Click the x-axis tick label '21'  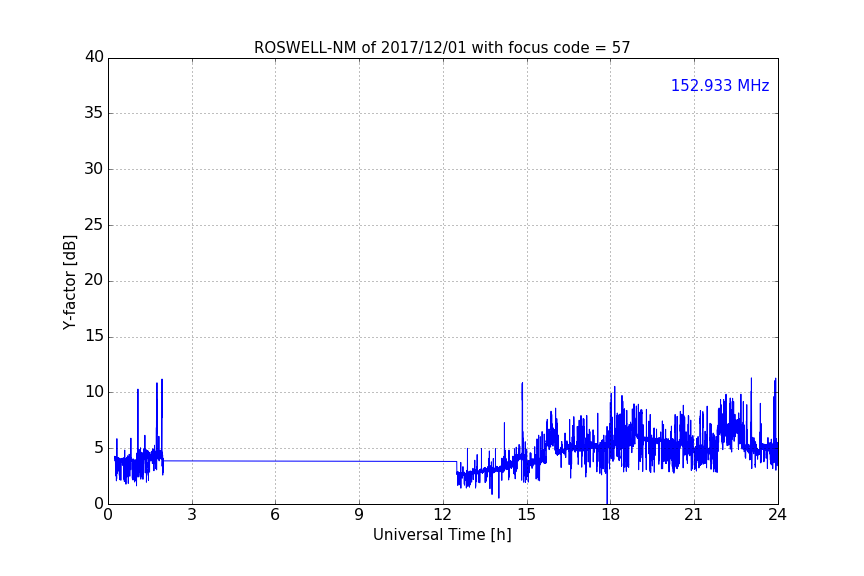coord(694,515)
